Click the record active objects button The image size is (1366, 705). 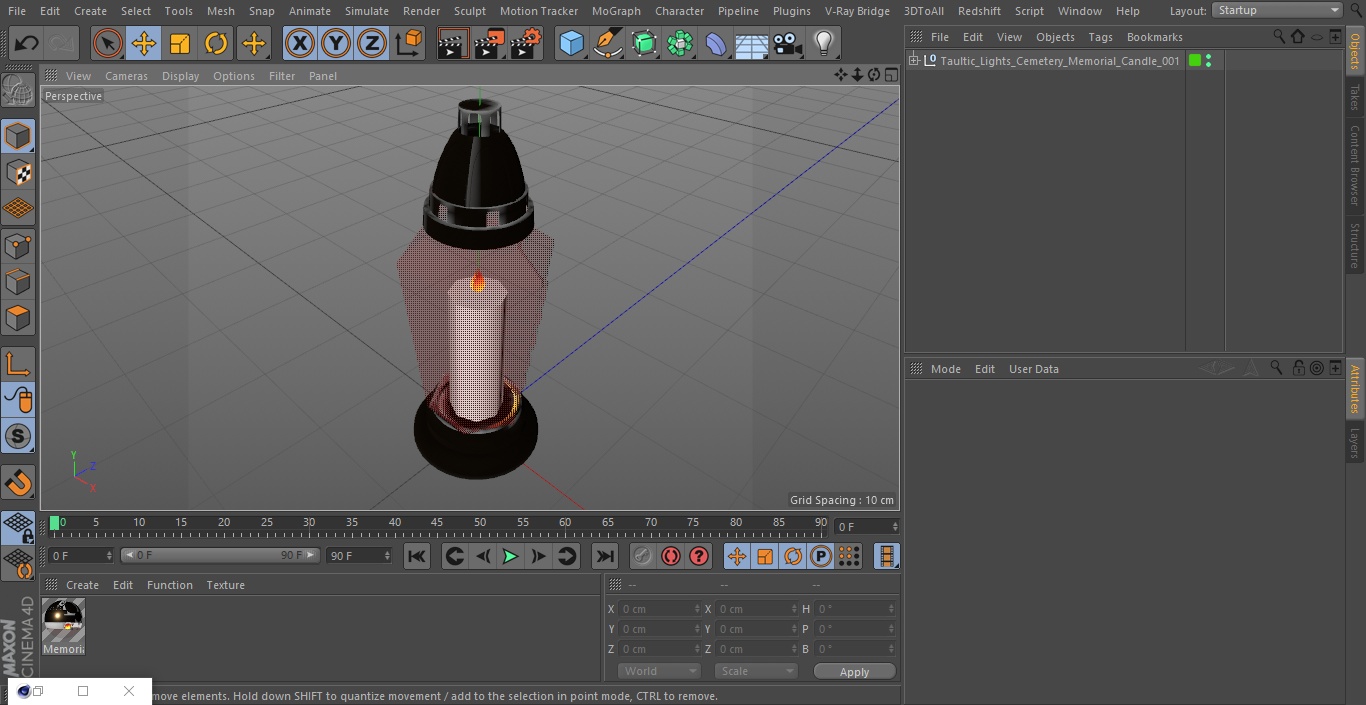[x=643, y=556]
